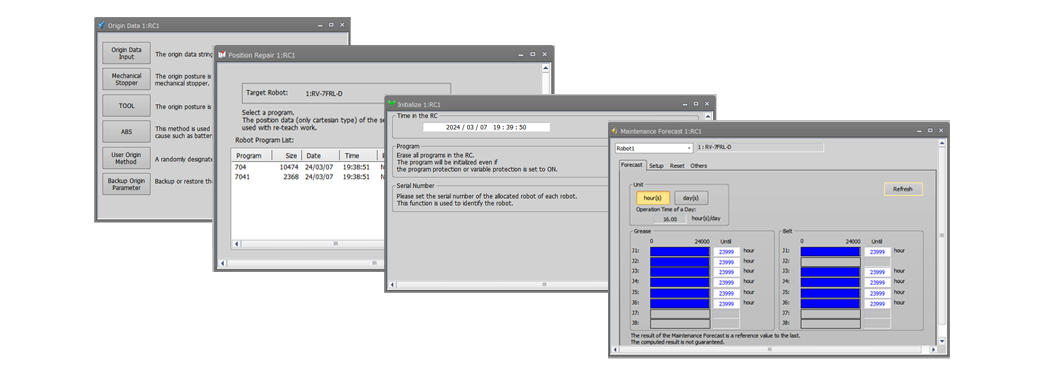Click the Belt J3 Until value

877,272
